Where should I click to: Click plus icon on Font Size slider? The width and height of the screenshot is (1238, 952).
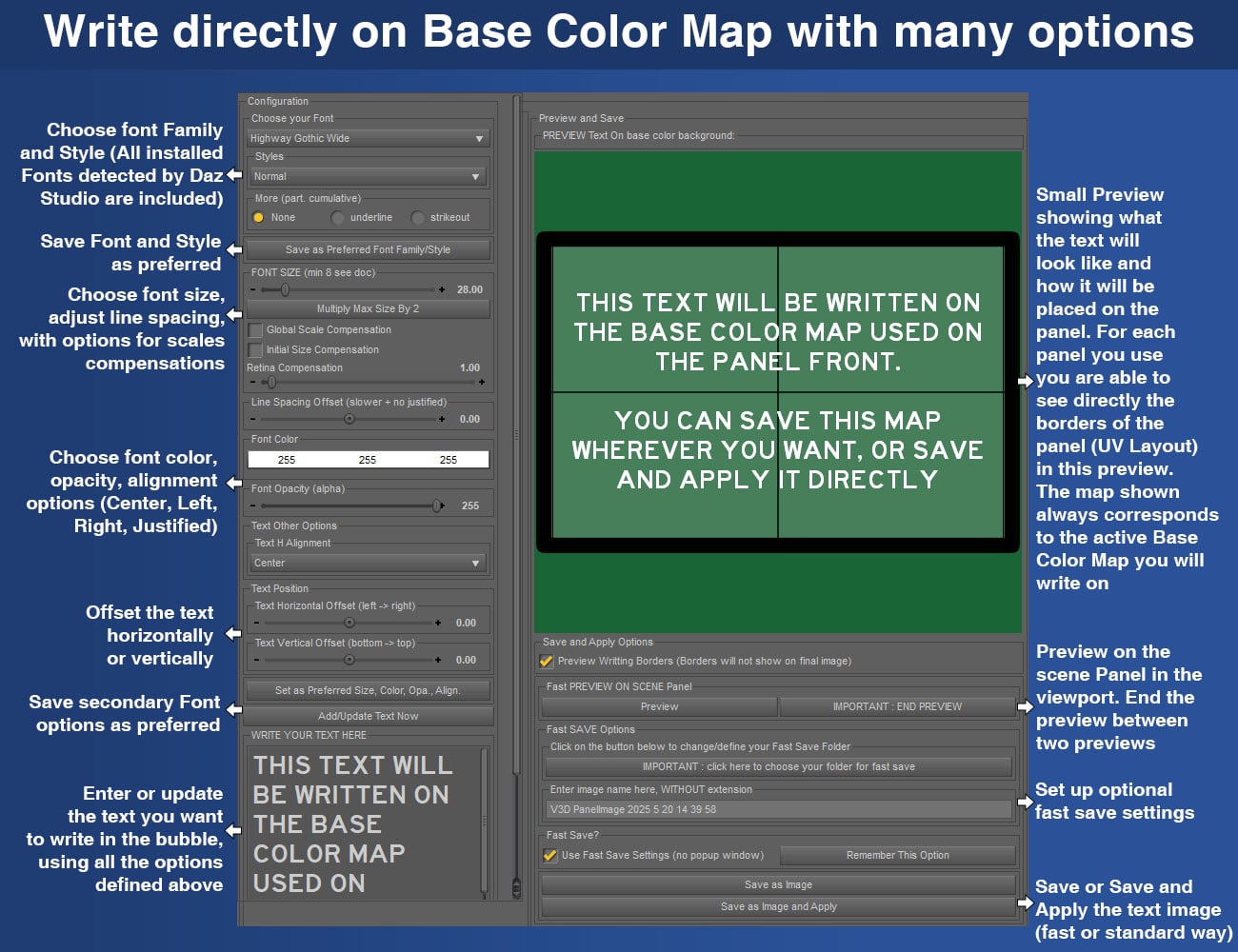(x=442, y=289)
